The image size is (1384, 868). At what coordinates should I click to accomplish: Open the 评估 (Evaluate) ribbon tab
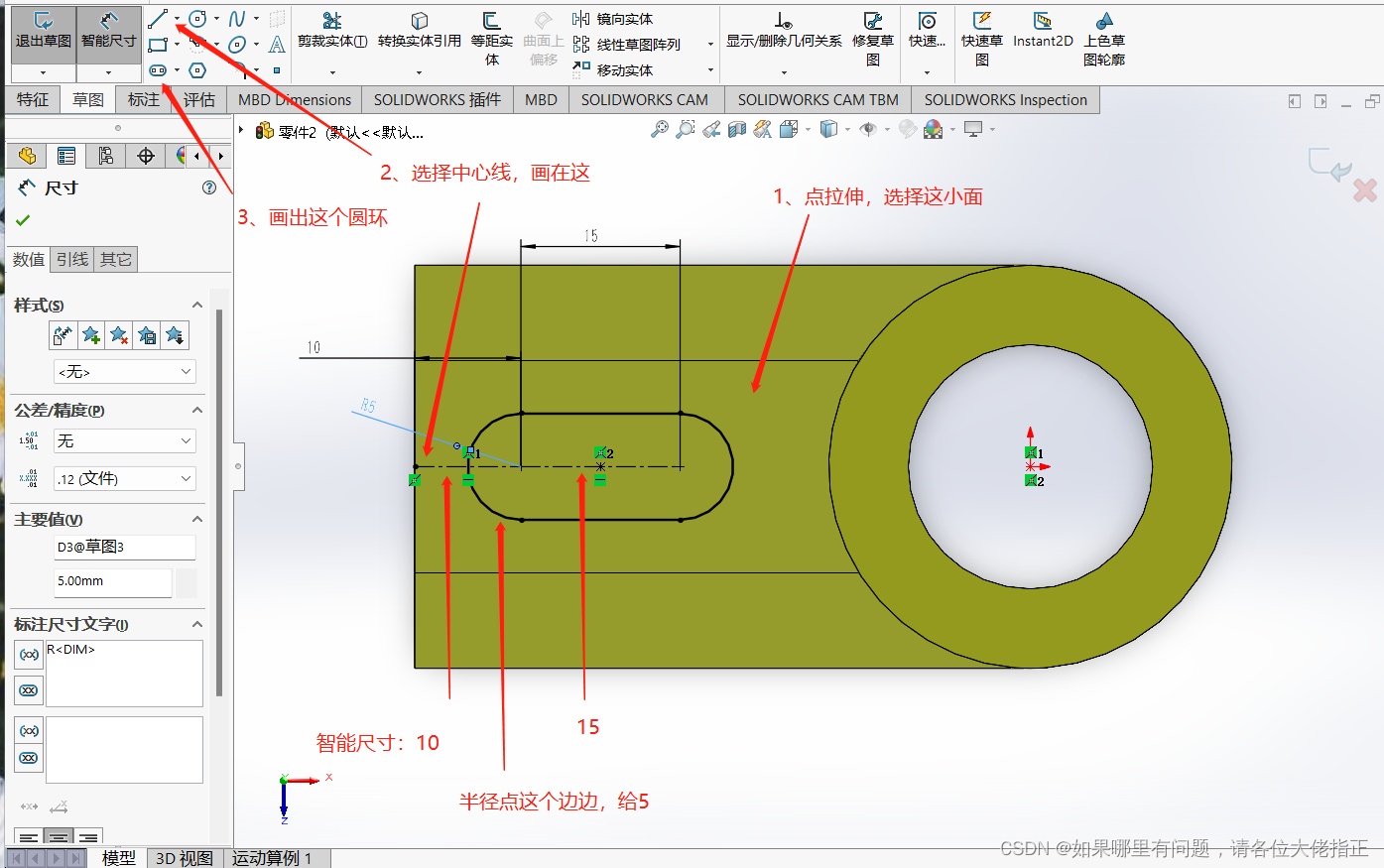click(199, 99)
